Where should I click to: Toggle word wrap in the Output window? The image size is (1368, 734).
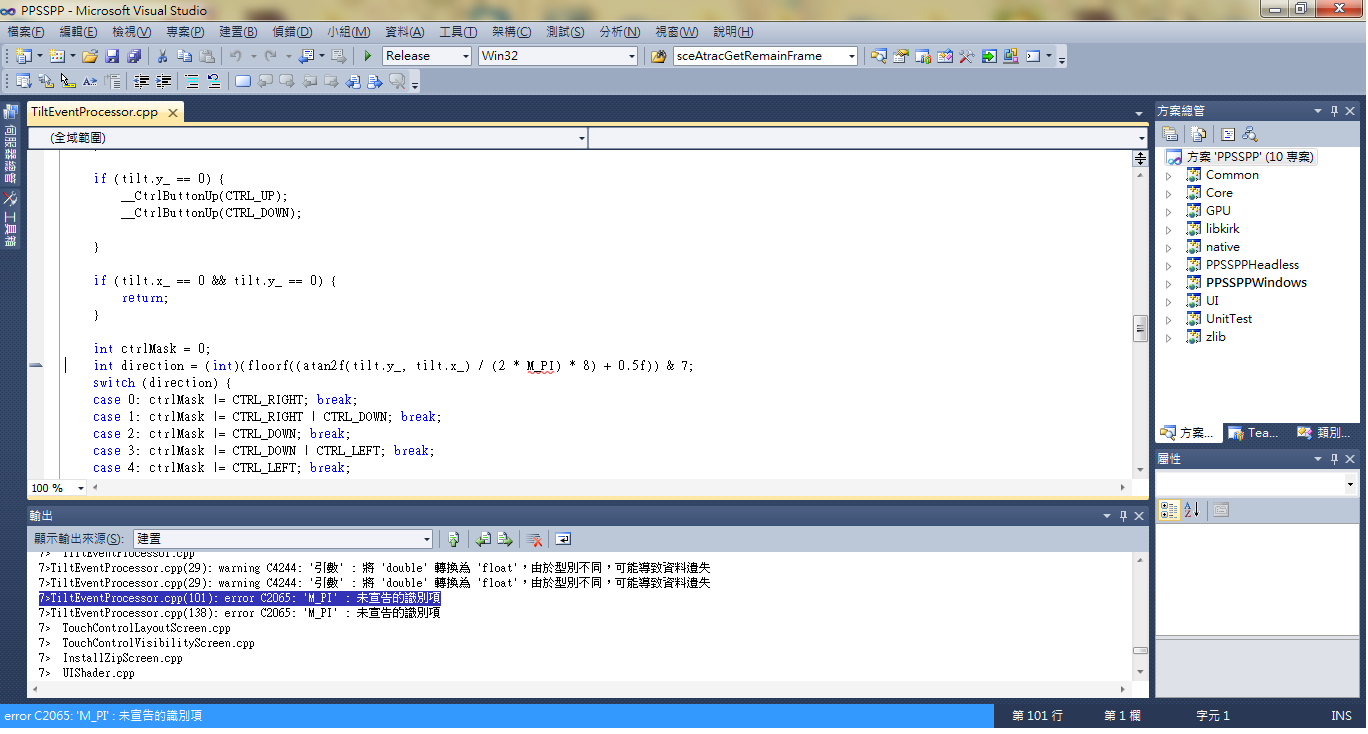pyautogui.click(x=563, y=539)
